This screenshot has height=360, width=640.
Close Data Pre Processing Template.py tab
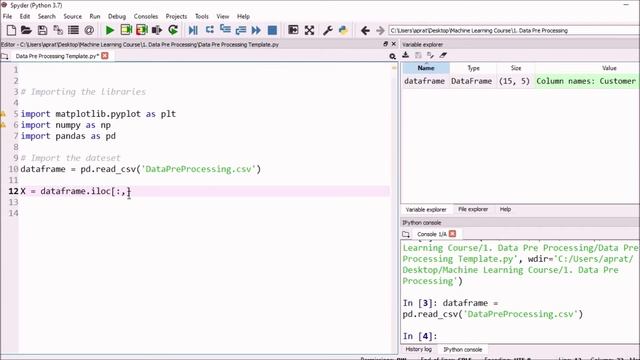[x=105, y=56]
